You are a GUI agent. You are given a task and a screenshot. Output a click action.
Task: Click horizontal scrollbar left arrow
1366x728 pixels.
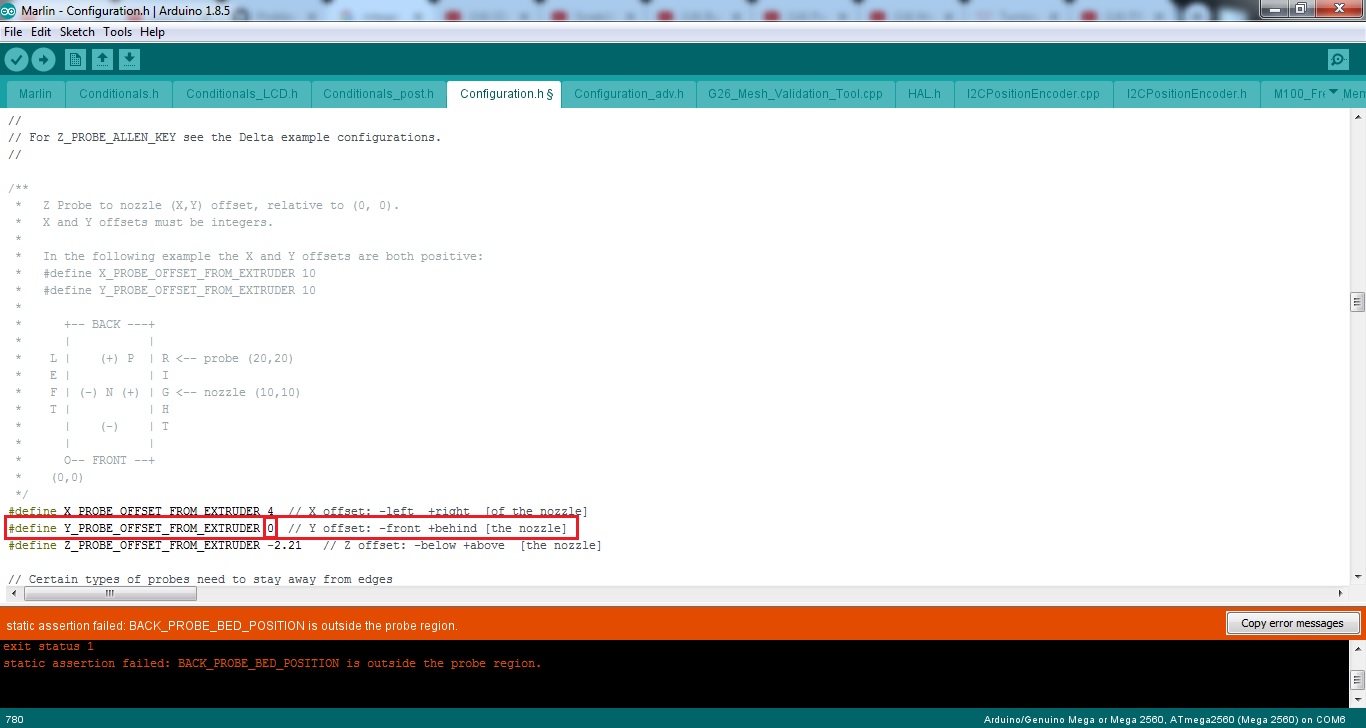click(x=14, y=593)
